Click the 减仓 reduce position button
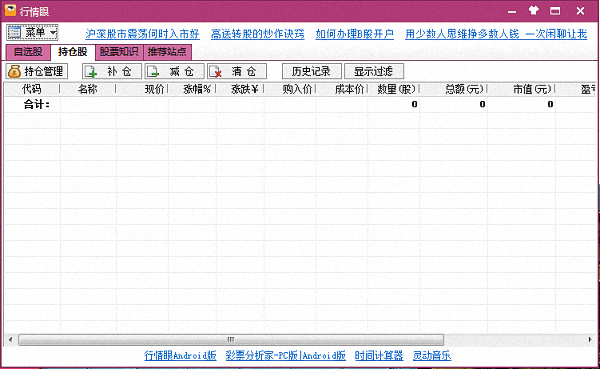 click(174, 72)
